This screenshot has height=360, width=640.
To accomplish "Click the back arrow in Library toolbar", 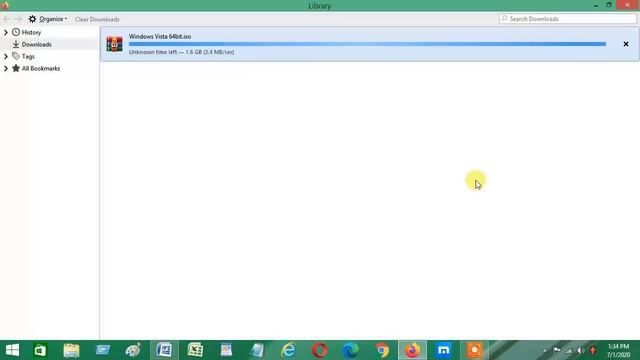I will (7, 19).
